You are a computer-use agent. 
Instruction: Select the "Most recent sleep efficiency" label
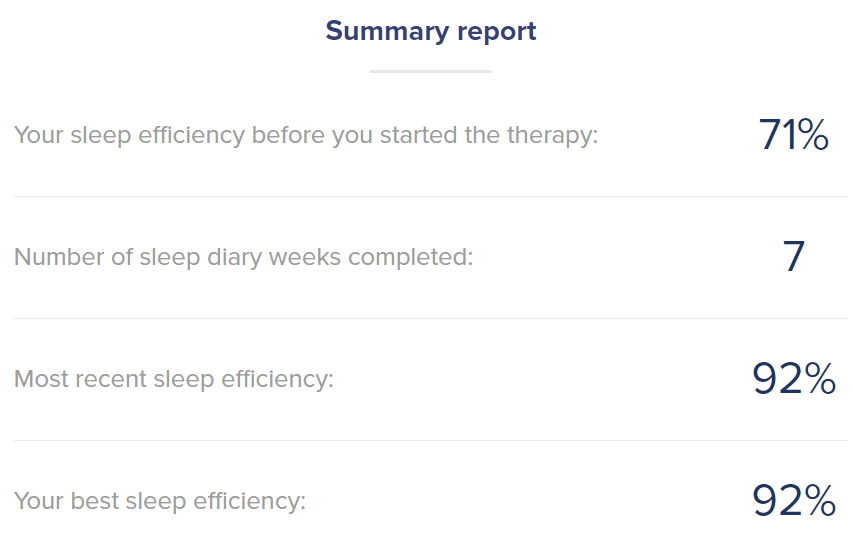click(x=174, y=379)
